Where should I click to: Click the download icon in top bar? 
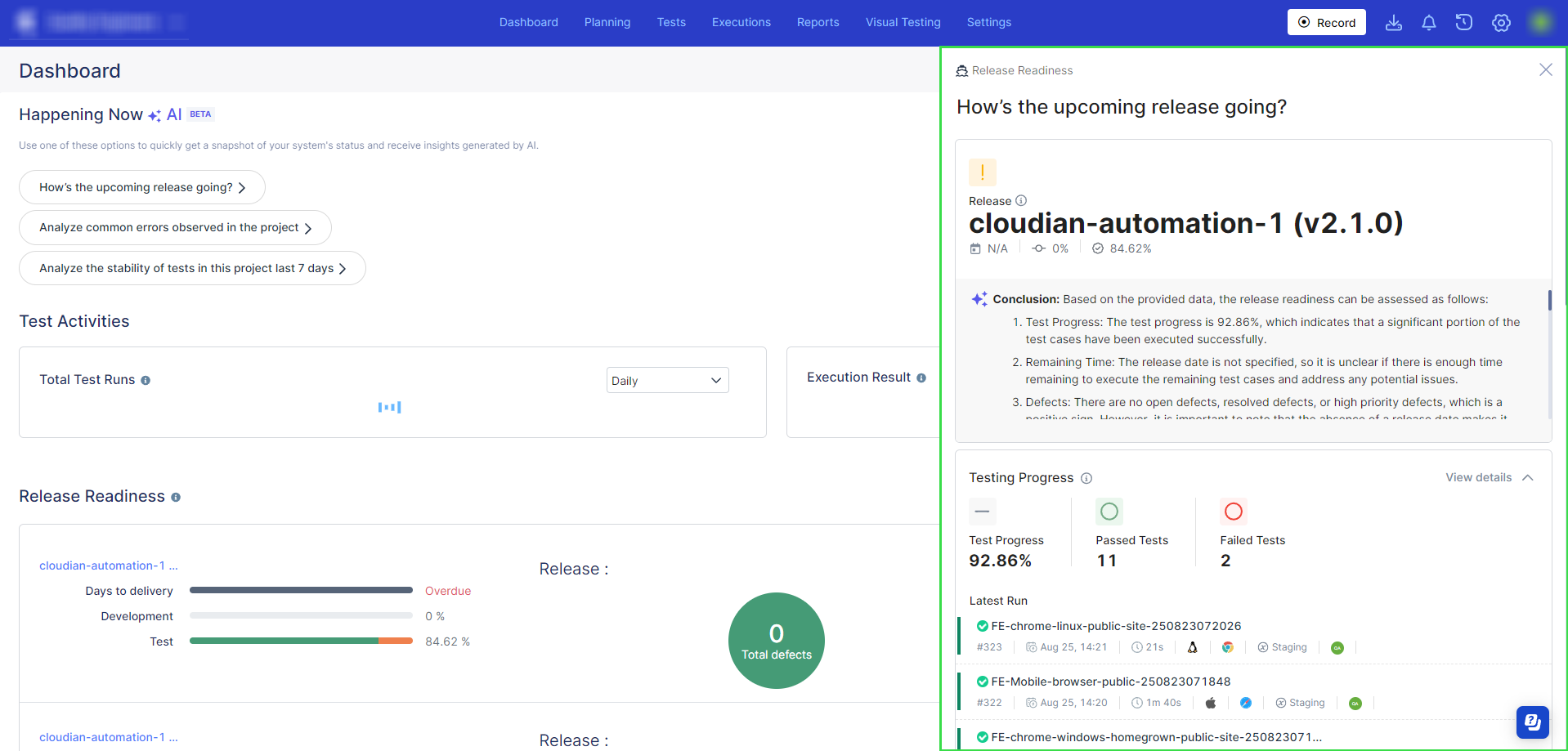(1394, 23)
